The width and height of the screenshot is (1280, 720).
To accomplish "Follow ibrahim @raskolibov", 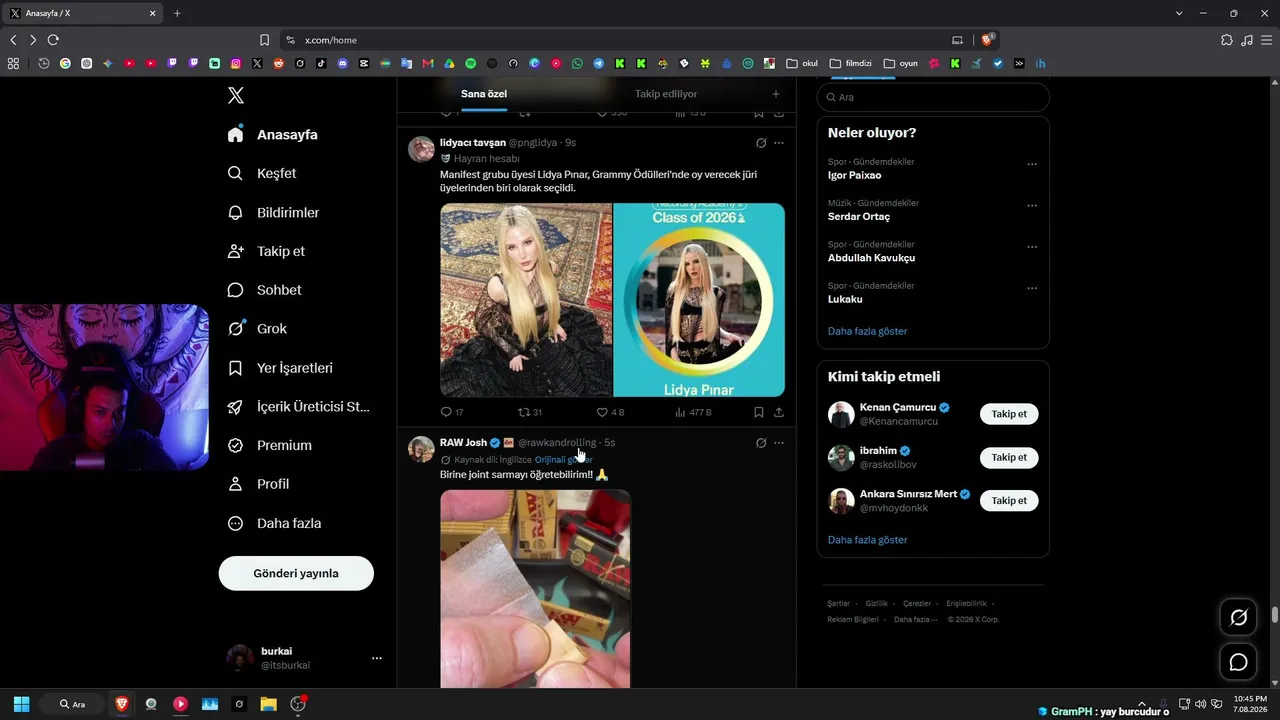I will (x=1009, y=457).
